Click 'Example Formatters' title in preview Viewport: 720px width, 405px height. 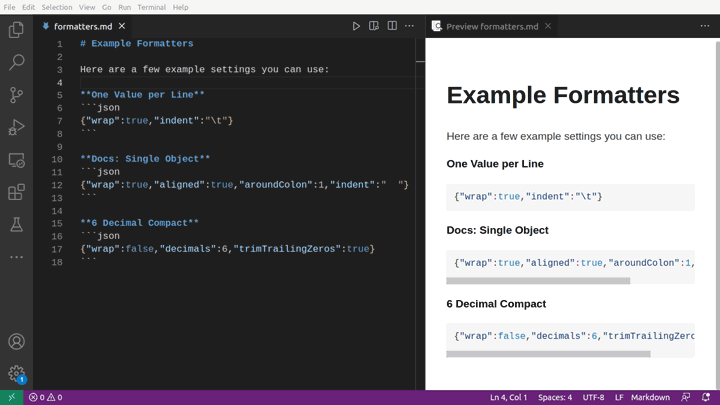(563, 95)
